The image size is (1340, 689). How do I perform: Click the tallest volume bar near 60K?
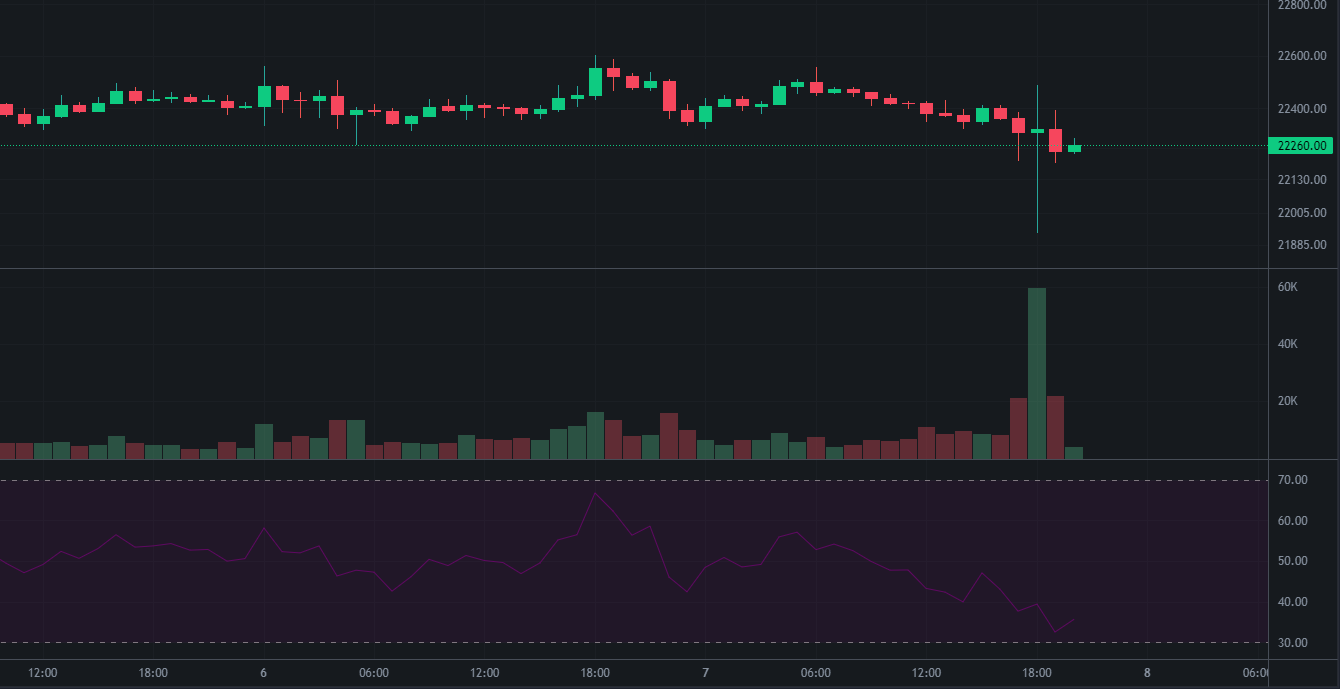point(1037,373)
